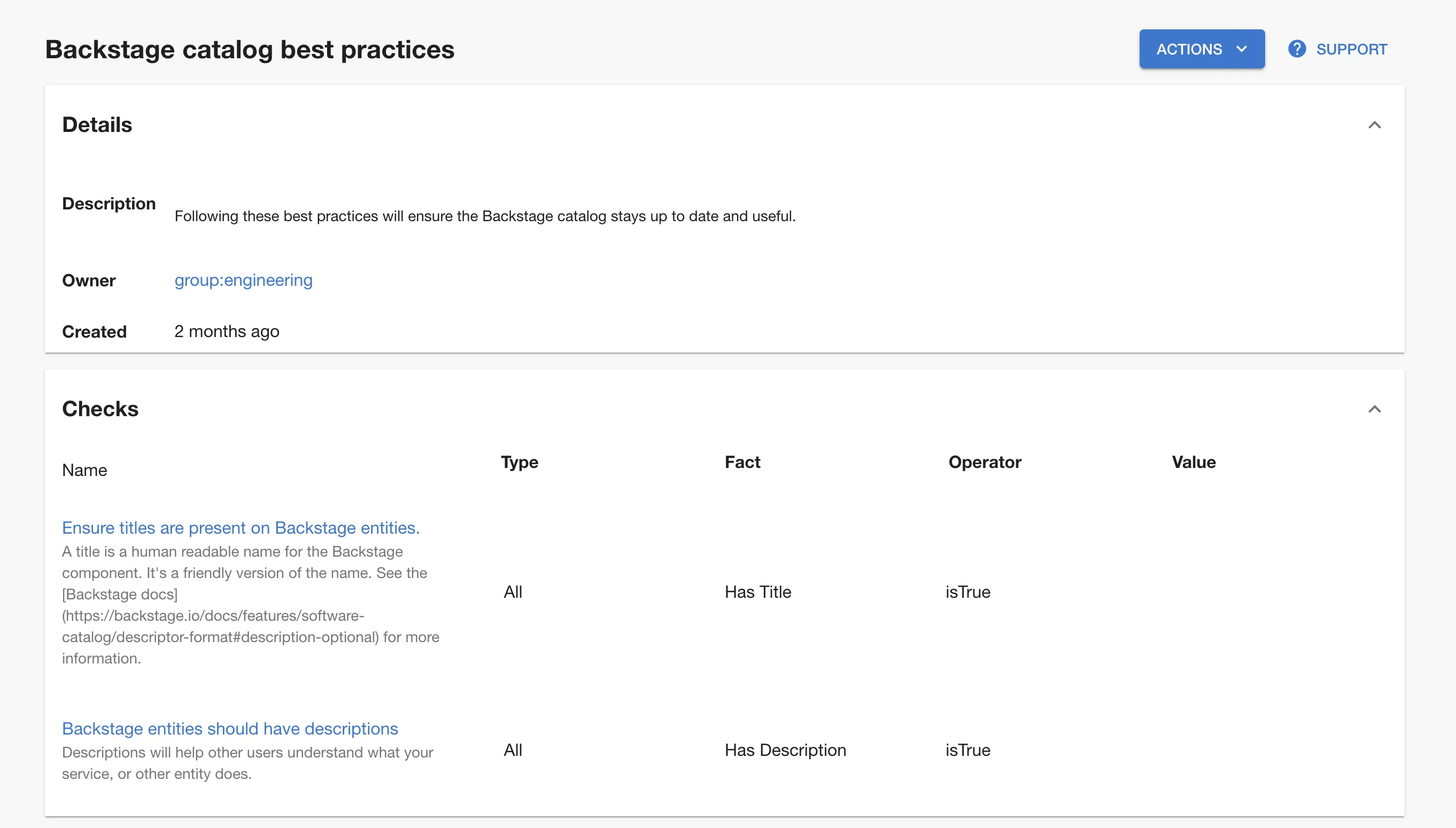1456x828 pixels.
Task: Open 'Ensure titles are present' check link
Action: coord(241,528)
